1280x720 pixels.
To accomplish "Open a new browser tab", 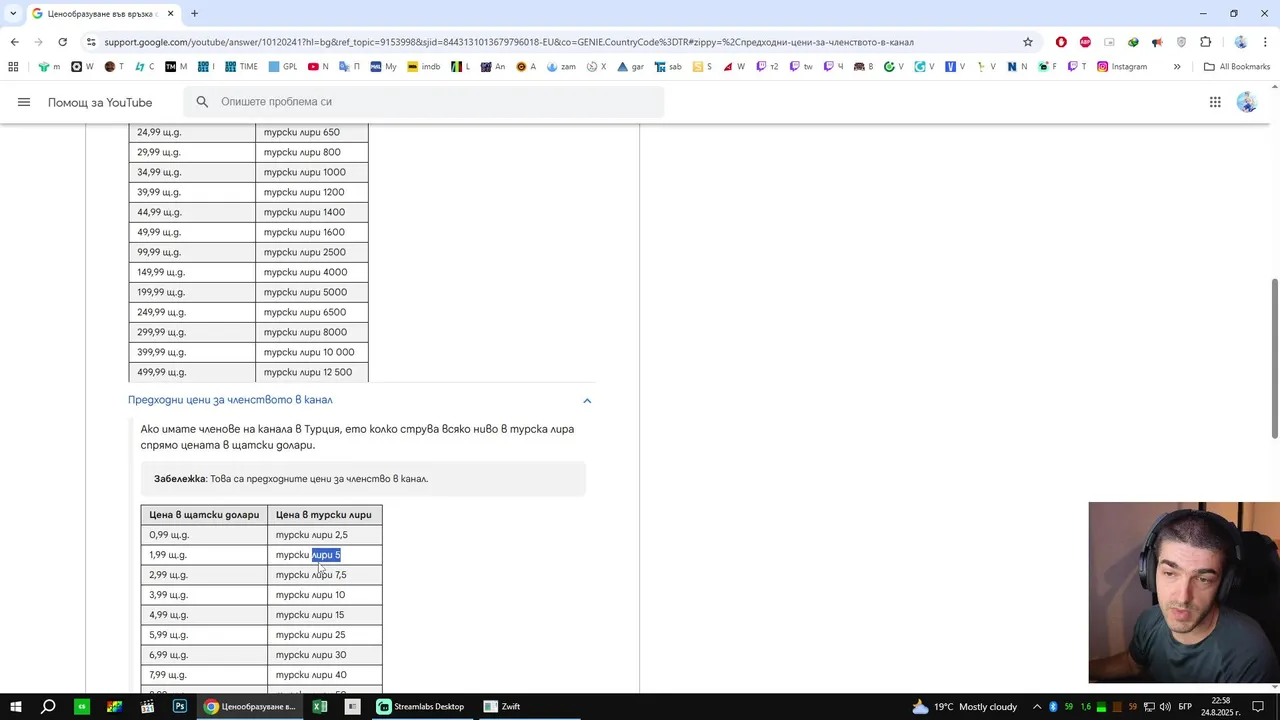I will point(194,13).
